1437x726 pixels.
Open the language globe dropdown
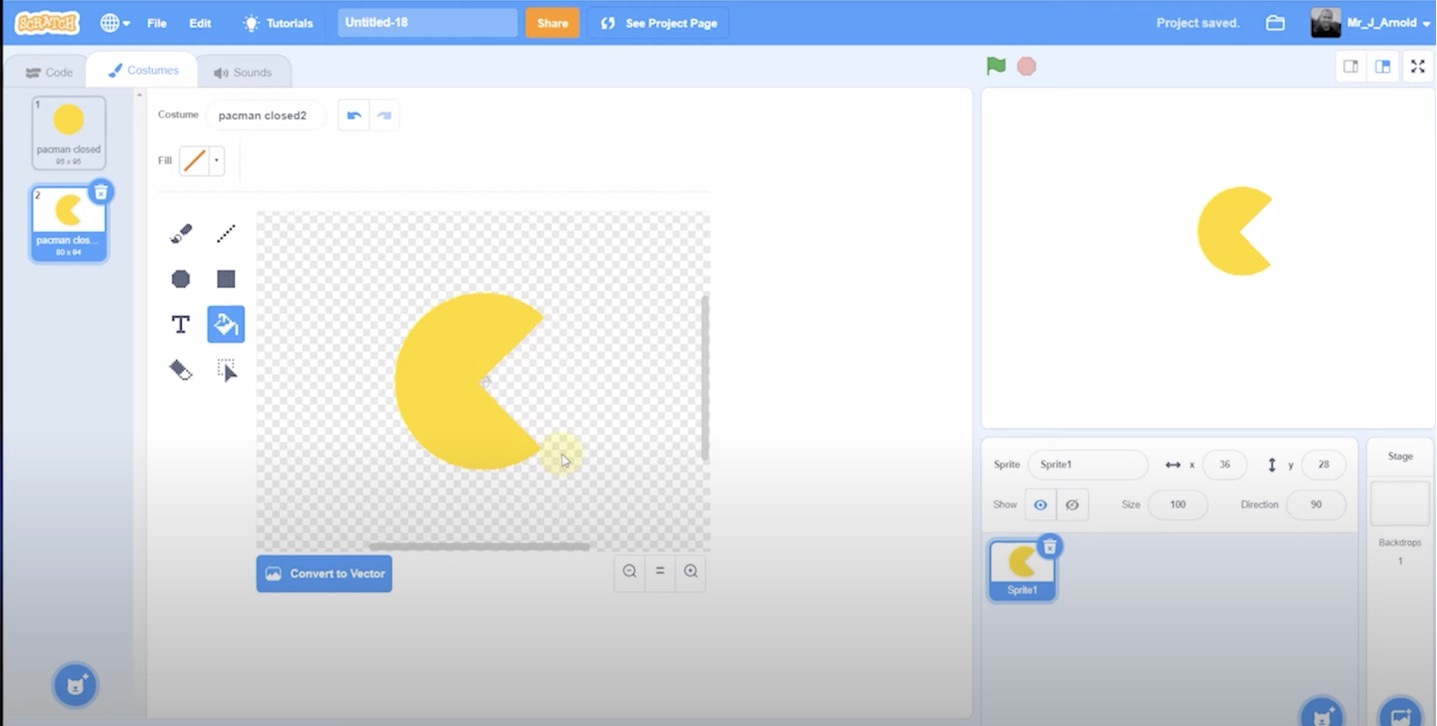(x=115, y=23)
